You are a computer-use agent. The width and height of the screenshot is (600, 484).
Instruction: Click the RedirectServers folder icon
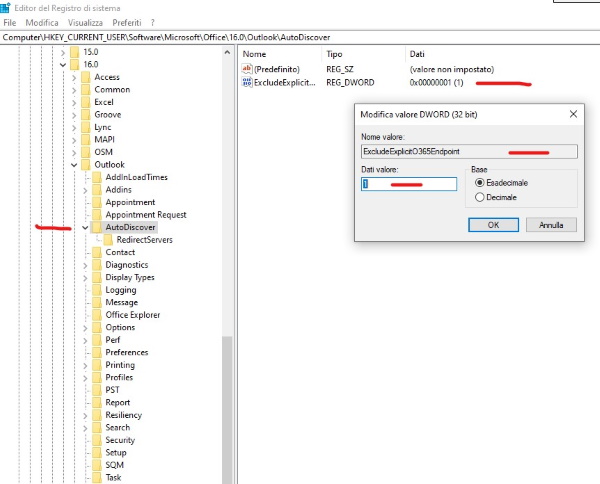click(108, 240)
